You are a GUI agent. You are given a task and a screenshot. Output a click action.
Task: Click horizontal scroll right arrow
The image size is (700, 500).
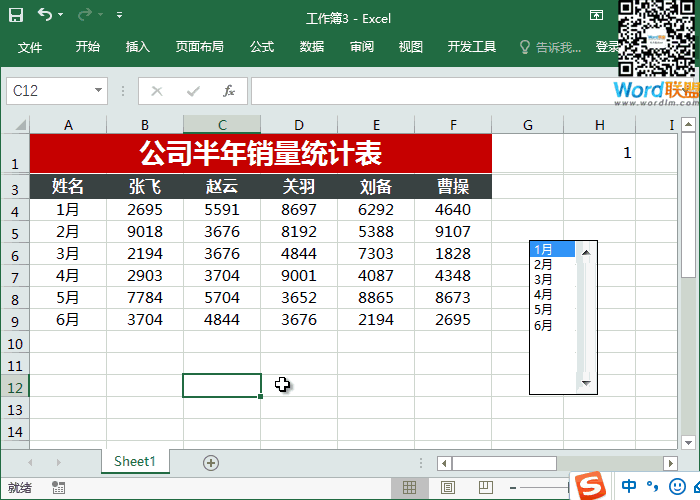coord(670,463)
